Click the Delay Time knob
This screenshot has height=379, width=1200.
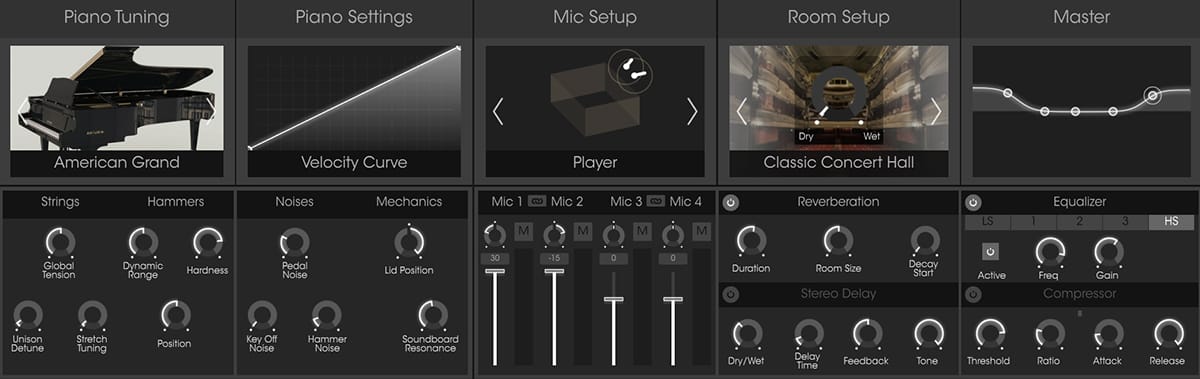(x=808, y=334)
